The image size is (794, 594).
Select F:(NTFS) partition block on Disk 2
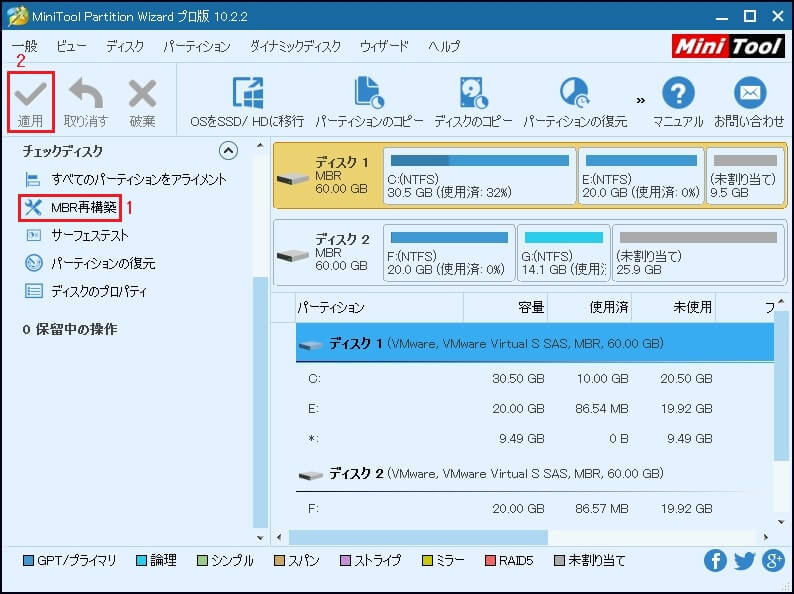coord(449,253)
